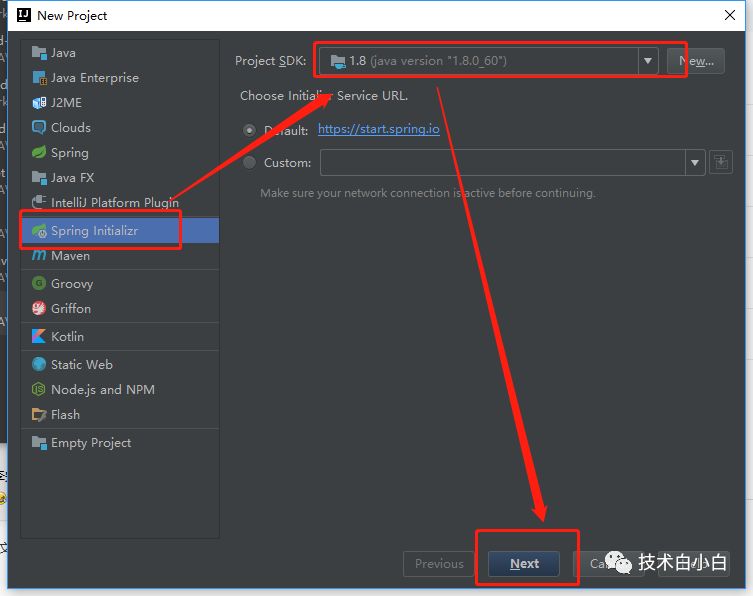
Task: Click the Spring Initializr leaf icon
Action: (x=39, y=231)
